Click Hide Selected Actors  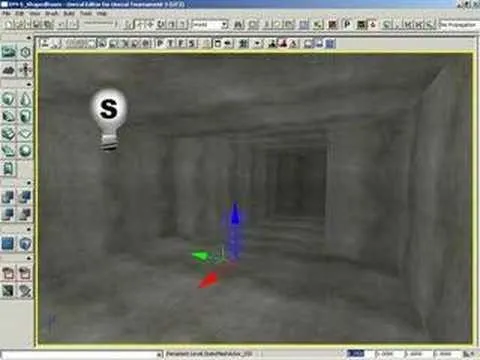pos(25,273)
